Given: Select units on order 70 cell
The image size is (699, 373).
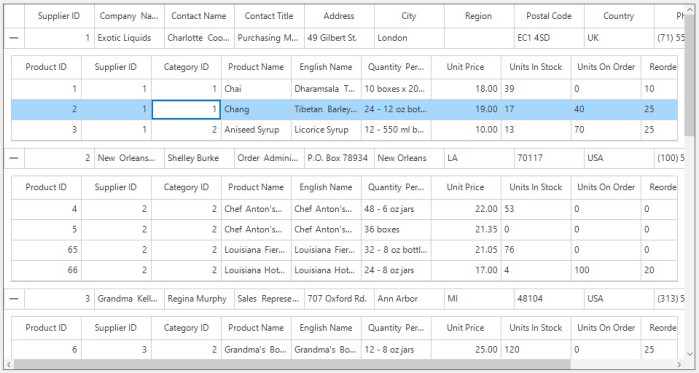Looking at the screenshot, I should click(606, 130).
